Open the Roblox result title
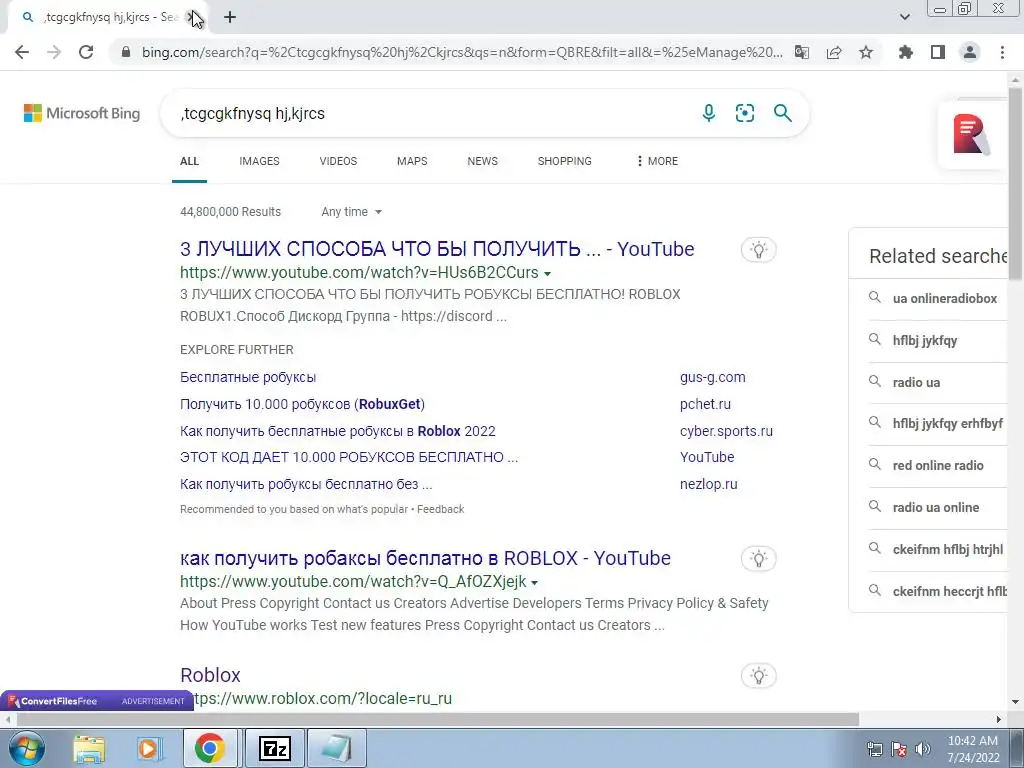The width and height of the screenshot is (1024, 768). tap(210, 675)
